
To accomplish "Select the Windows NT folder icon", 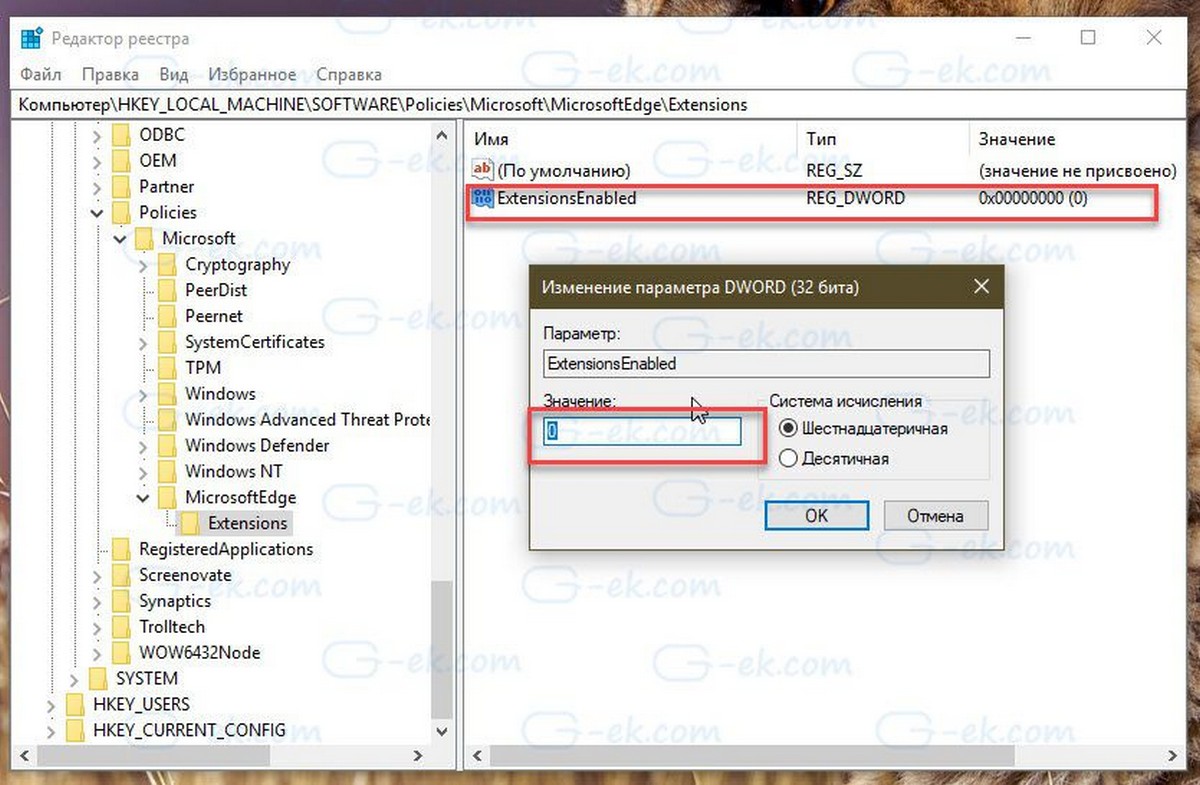I will coord(168,471).
